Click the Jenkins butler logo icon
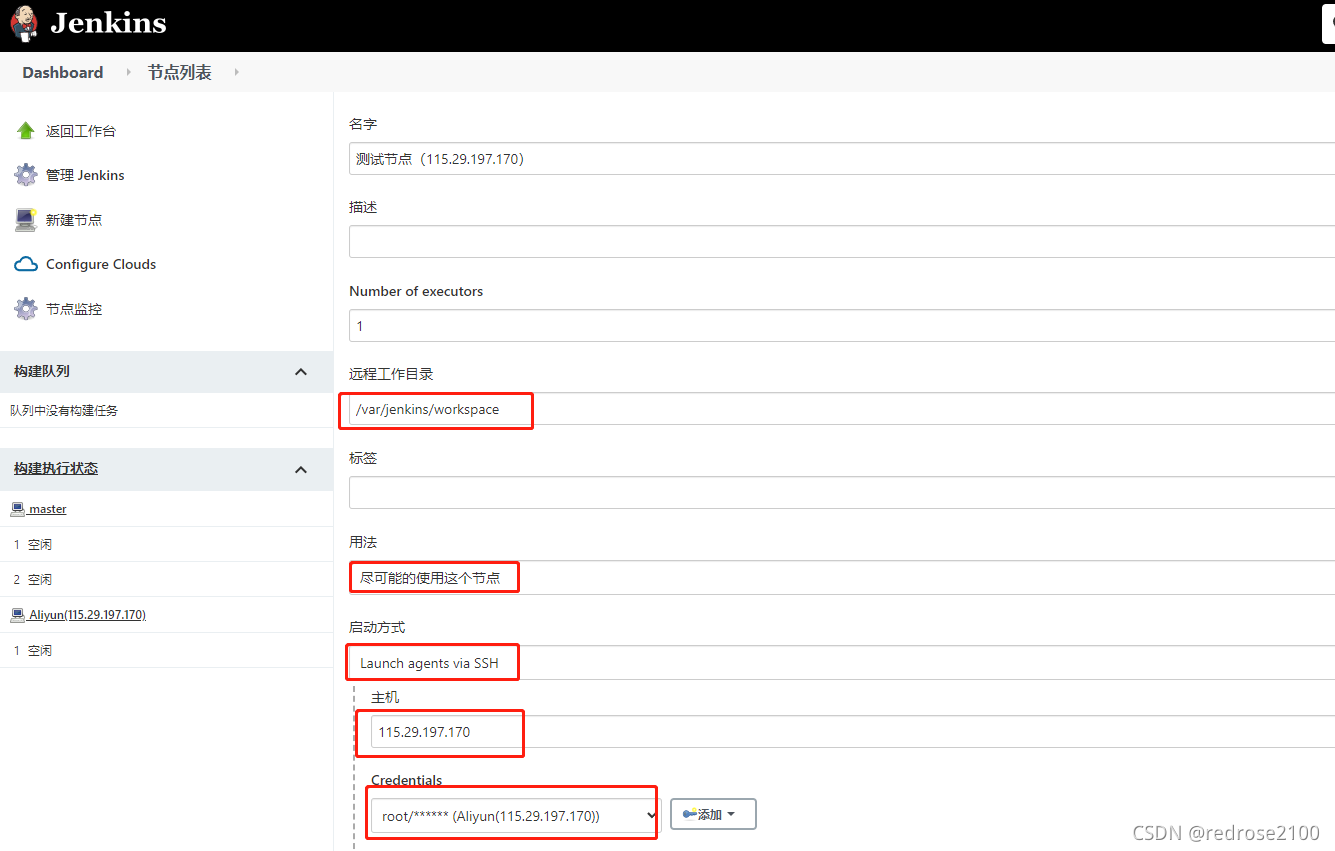Screen dimensions: 1335x851 click(x=24, y=23)
